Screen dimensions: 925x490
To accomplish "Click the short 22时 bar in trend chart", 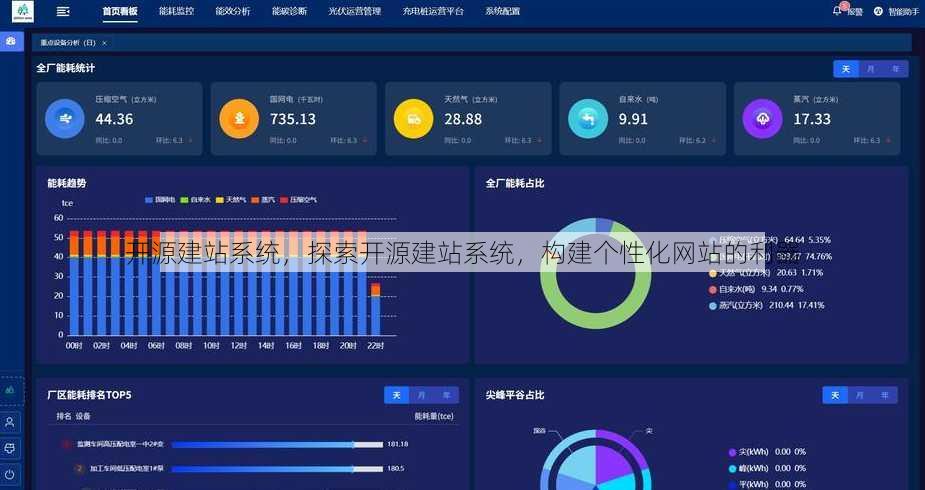I will tap(375, 309).
